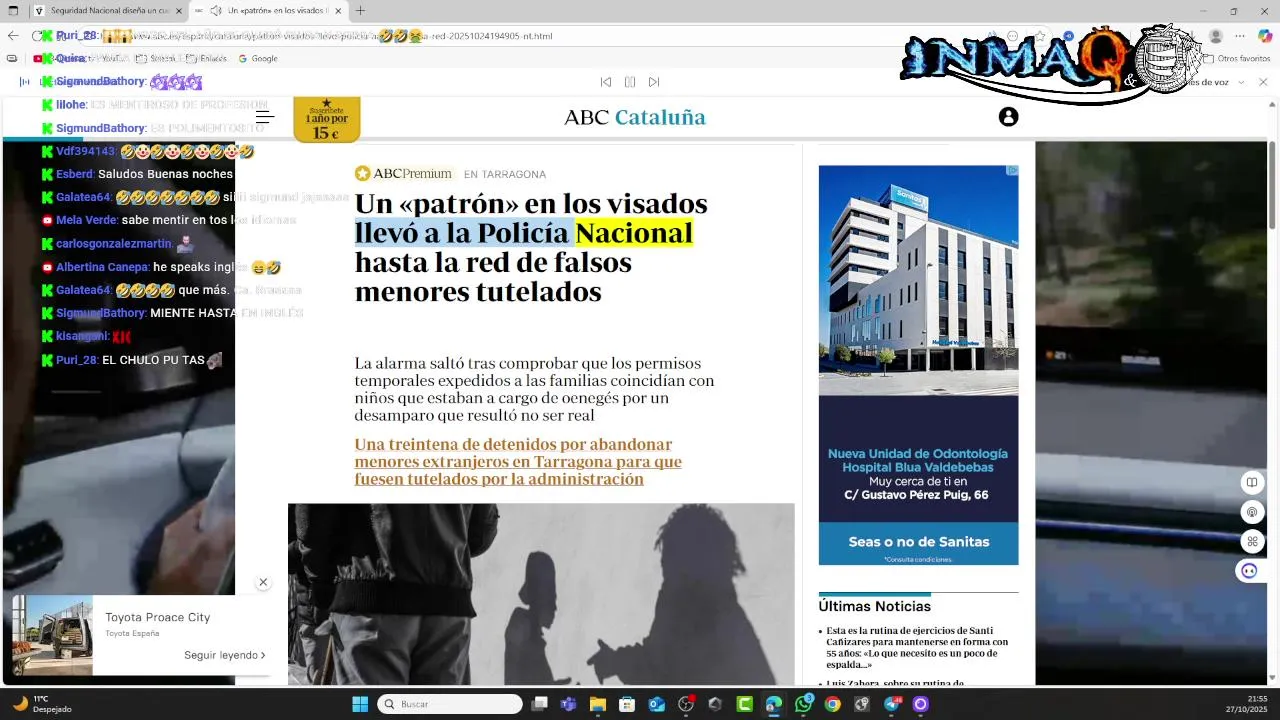Open the browser profile avatar
This screenshot has width=1280, height=720.
[1216, 36]
